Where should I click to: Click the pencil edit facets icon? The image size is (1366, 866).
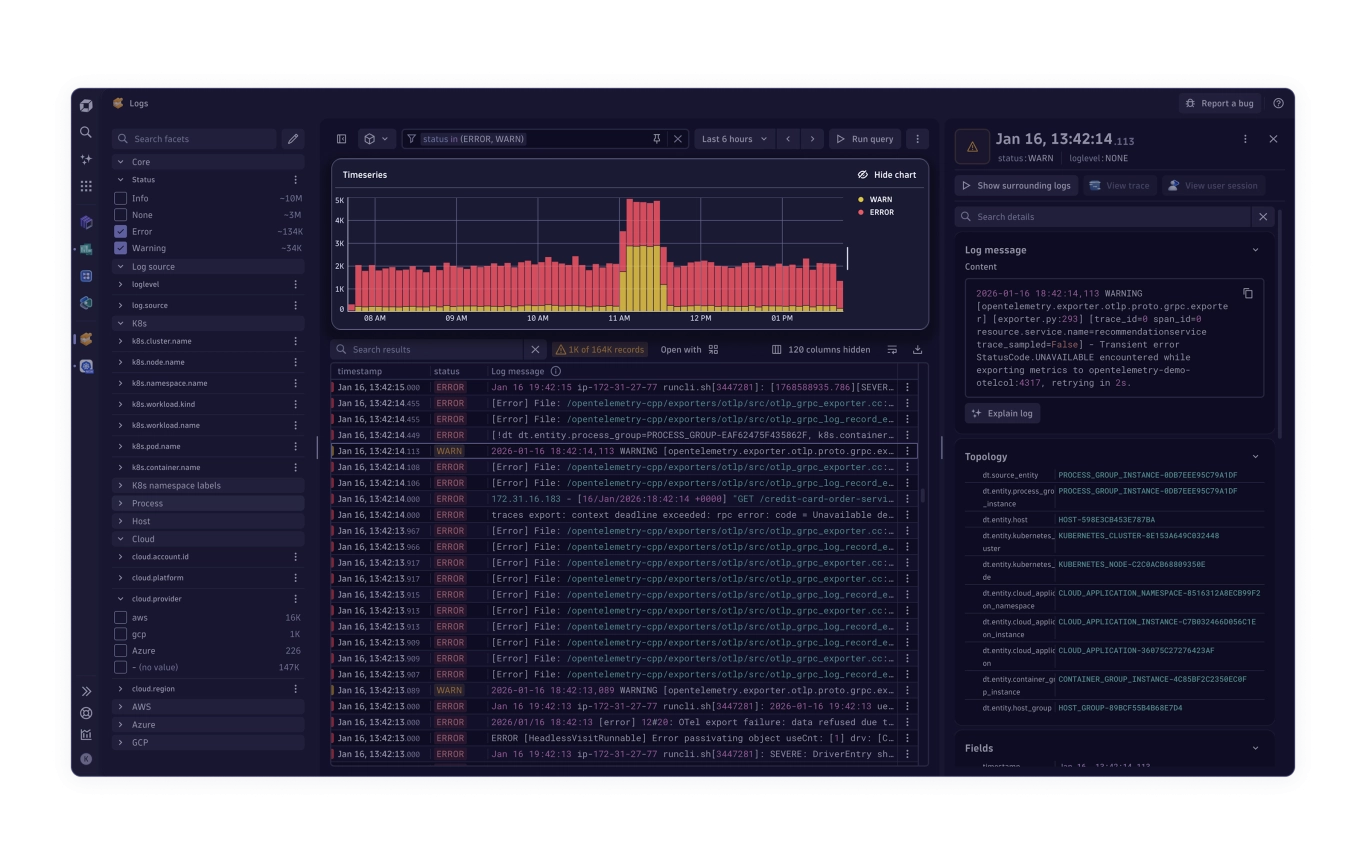(x=293, y=139)
